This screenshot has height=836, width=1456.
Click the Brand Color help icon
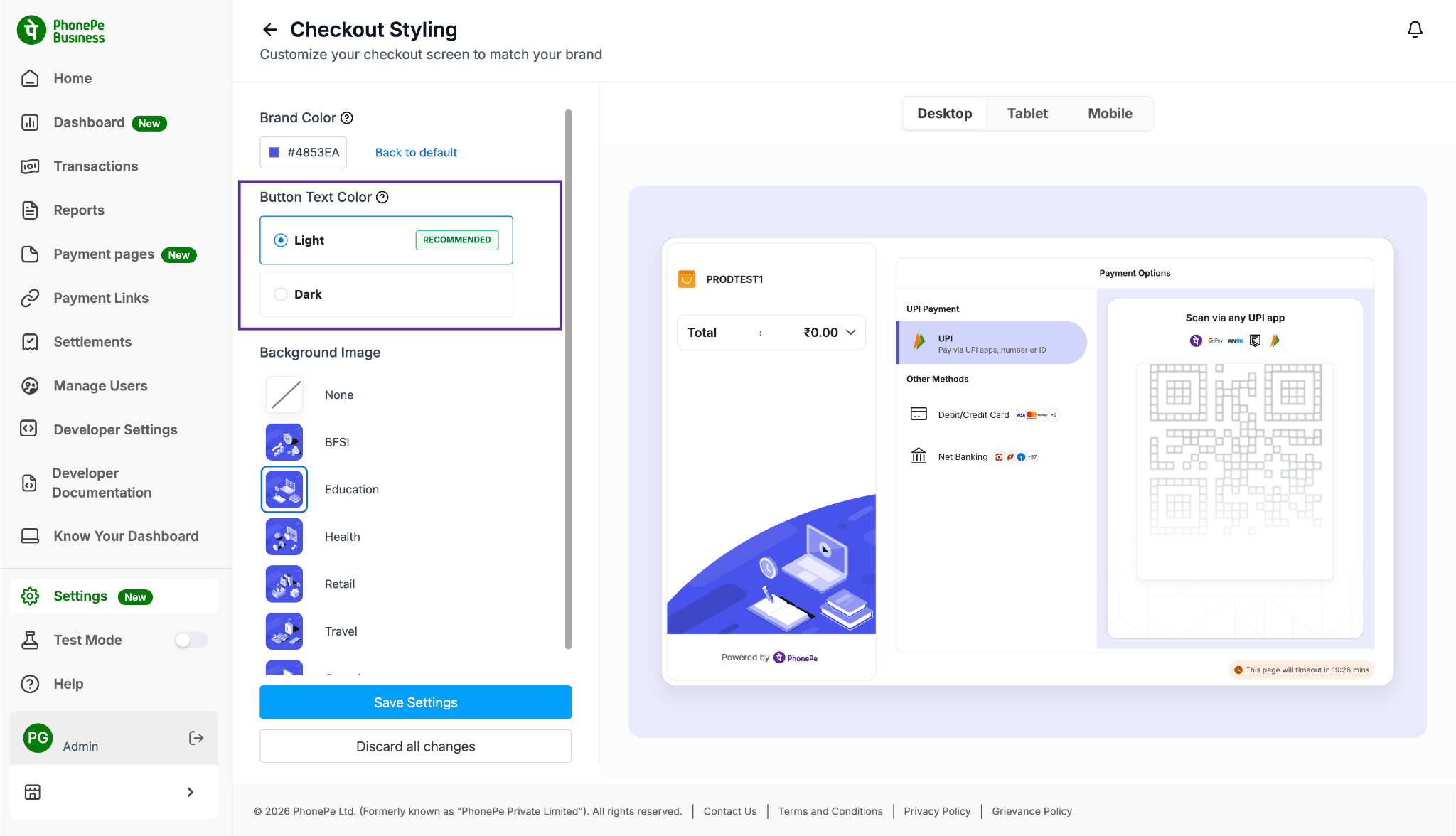click(x=347, y=118)
